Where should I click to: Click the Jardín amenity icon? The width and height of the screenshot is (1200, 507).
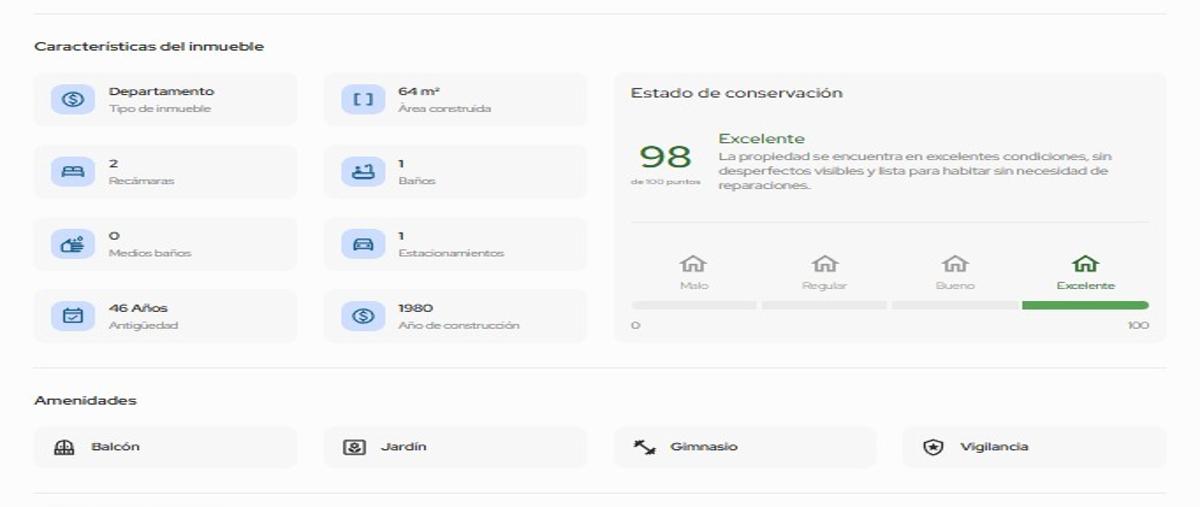[x=354, y=447]
